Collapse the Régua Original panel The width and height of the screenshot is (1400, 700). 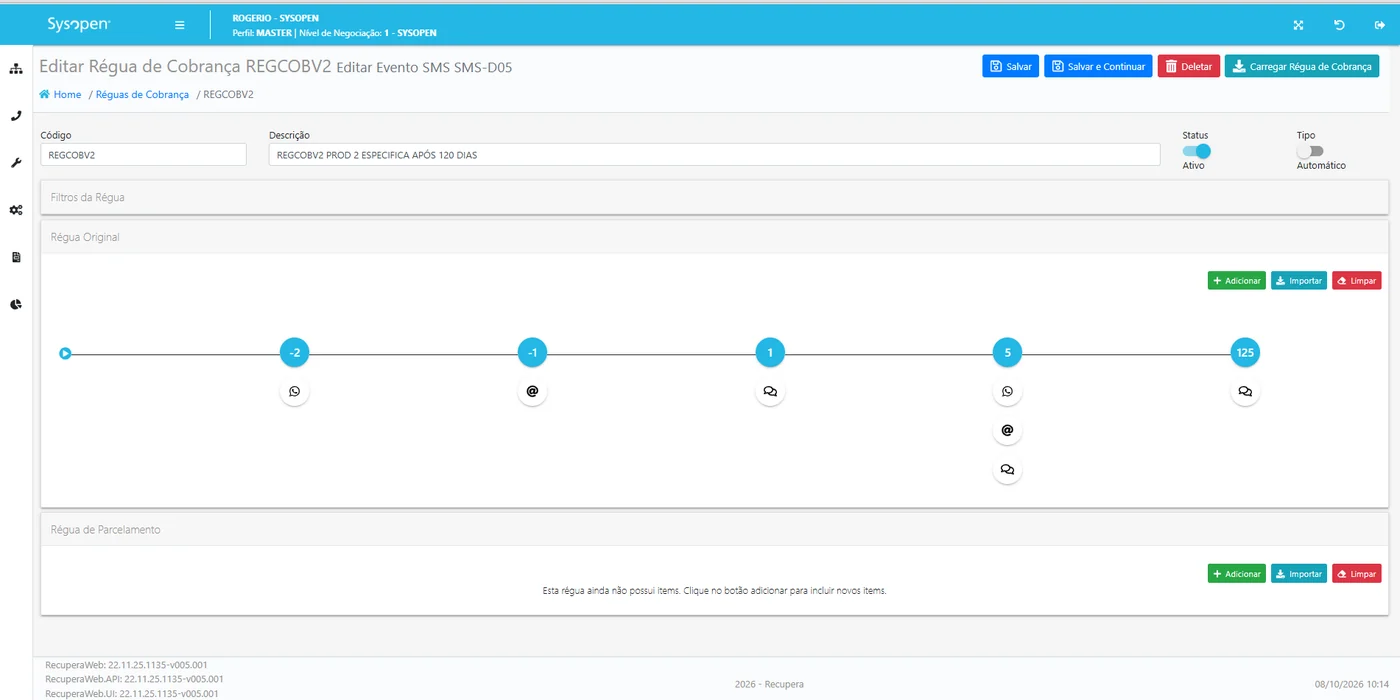coord(714,238)
